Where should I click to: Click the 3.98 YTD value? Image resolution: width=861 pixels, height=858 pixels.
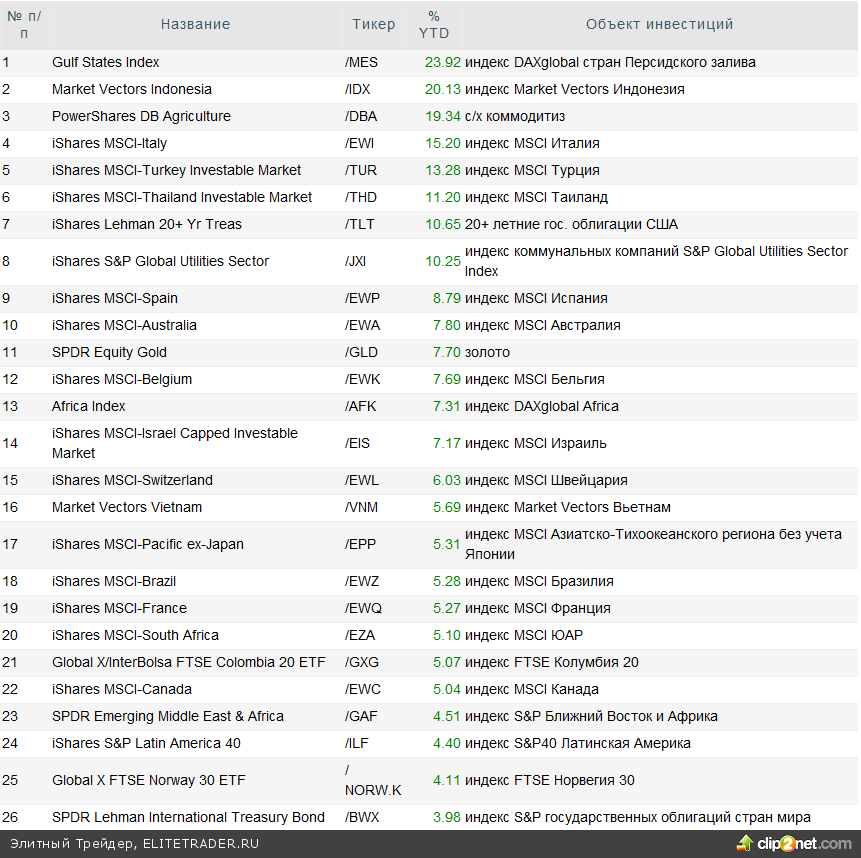tap(446, 817)
